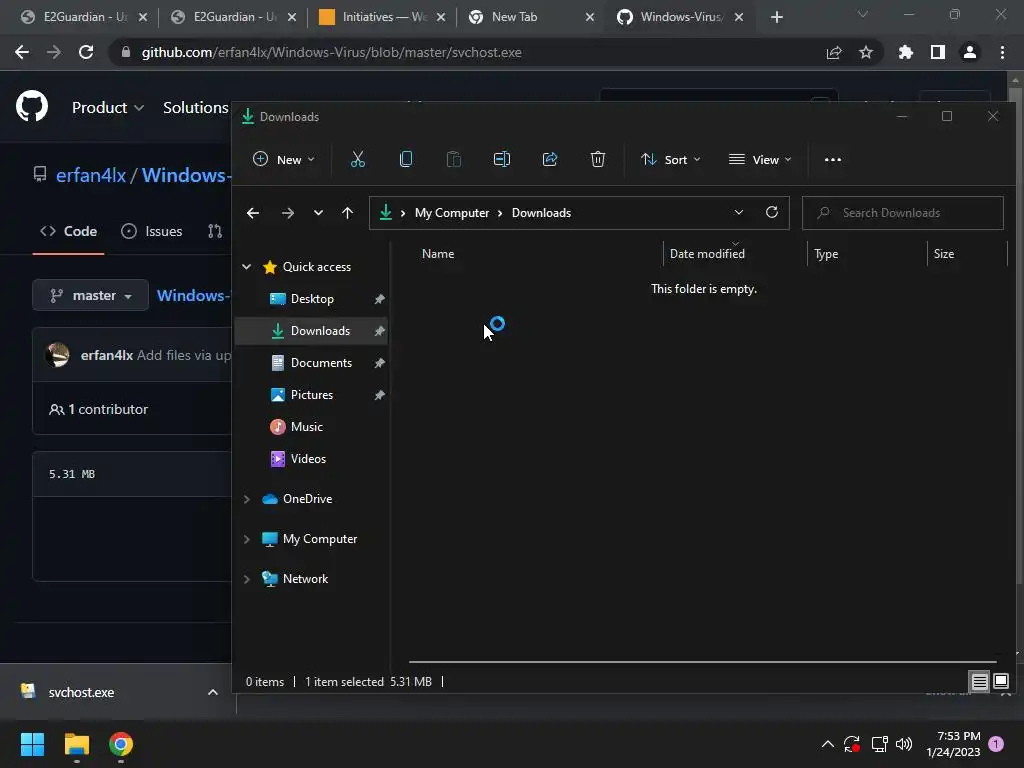Viewport: 1024px width, 768px height.
Task: Click the Cut scissors icon in Downloads toolbar
Action: click(357, 159)
